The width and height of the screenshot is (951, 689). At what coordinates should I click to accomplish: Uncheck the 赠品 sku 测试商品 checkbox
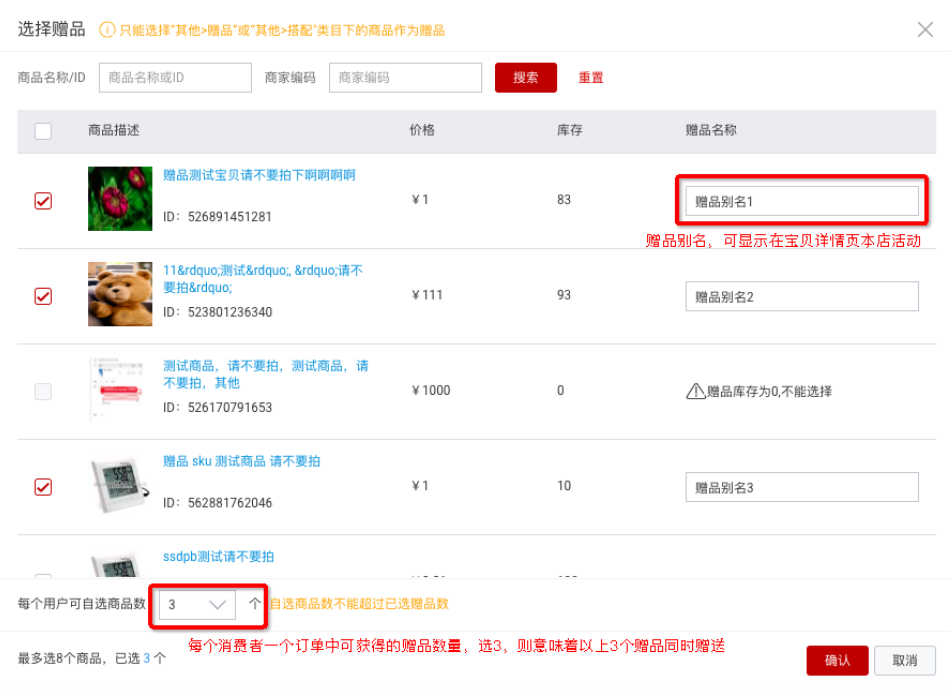click(x=43, y=487)
